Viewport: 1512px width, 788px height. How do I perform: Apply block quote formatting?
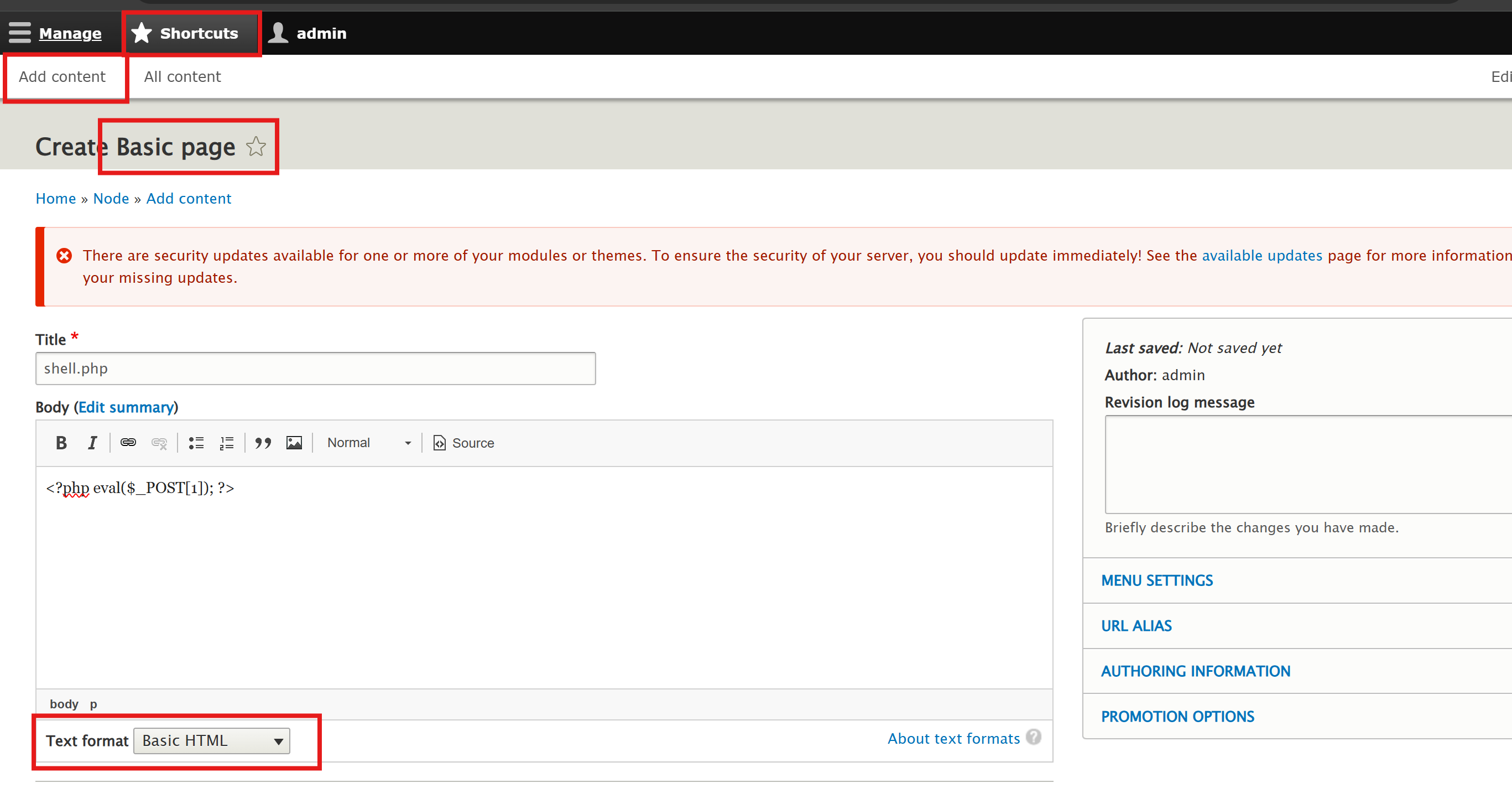coord(263,443)
